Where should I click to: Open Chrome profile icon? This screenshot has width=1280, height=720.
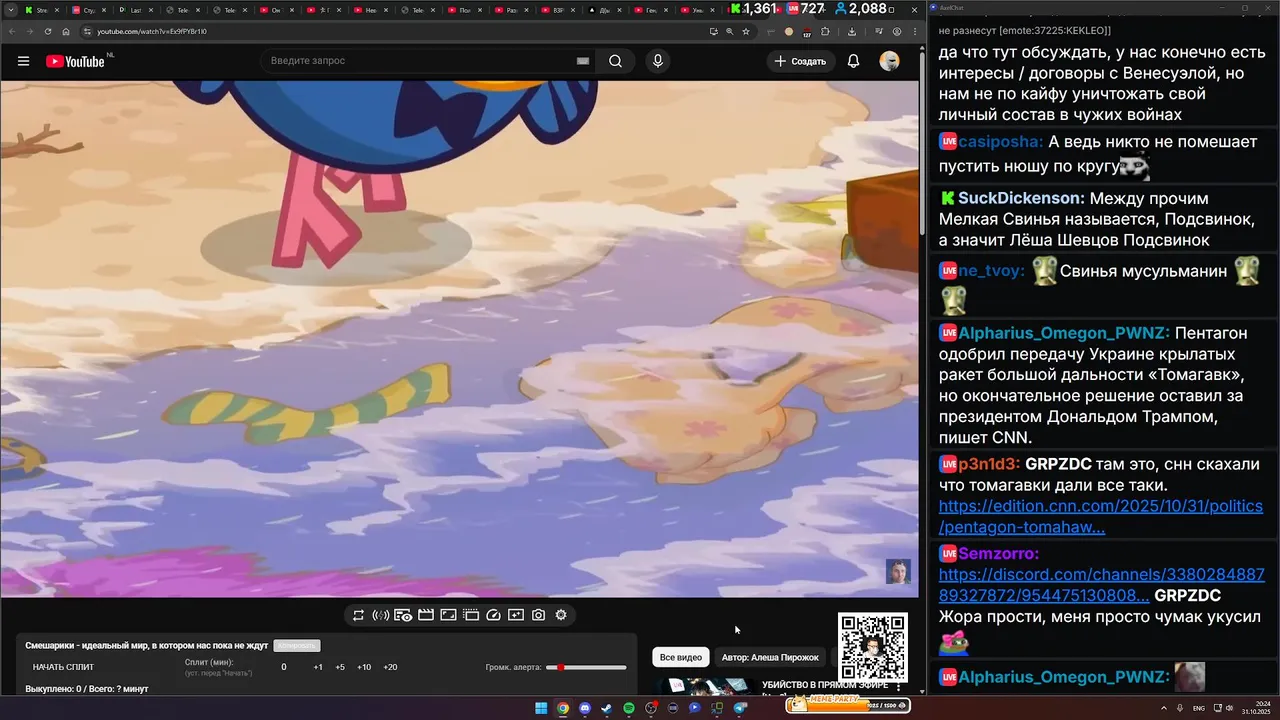click(896, 31)
